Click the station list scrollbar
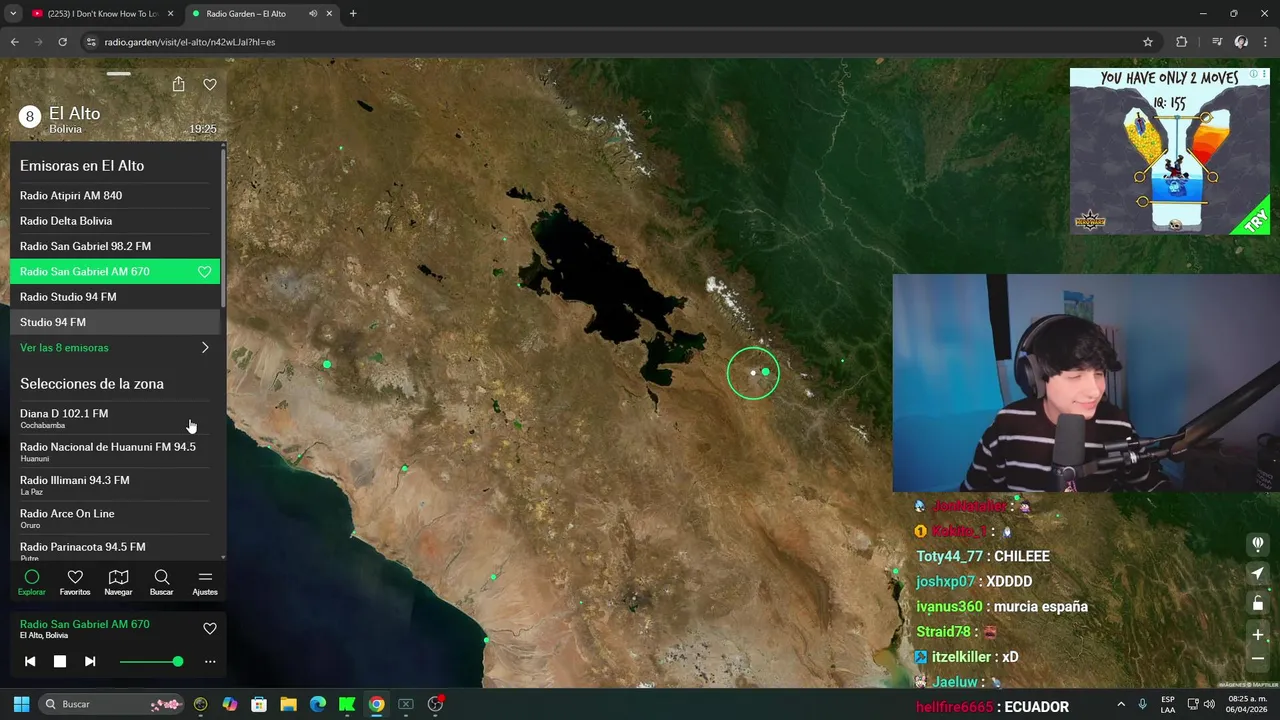The image size is (1280, 720). click(x=223, y=228)
